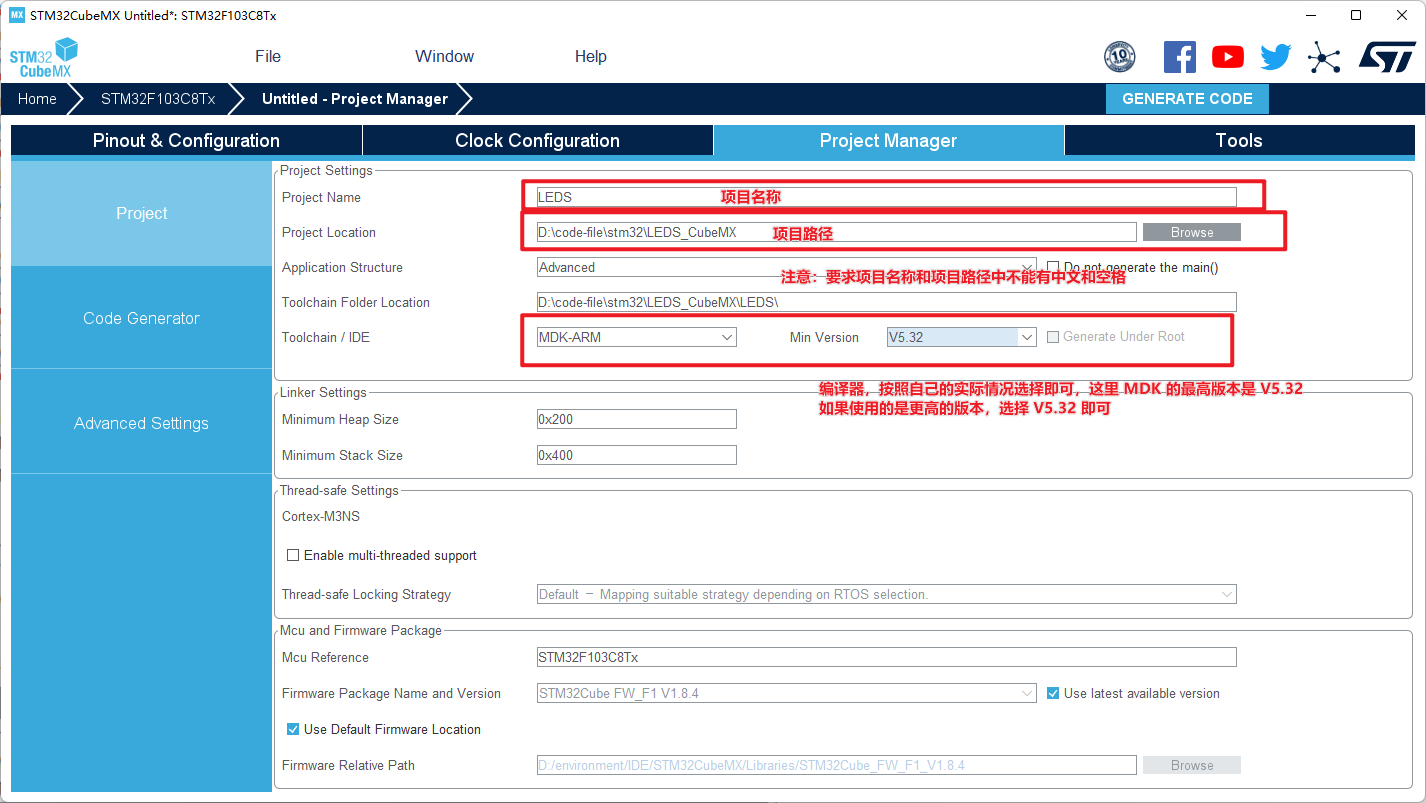The height and width of the screenshot is (803, 1426).
Task: Browse for project location
Action: [x=1192, y=232]
